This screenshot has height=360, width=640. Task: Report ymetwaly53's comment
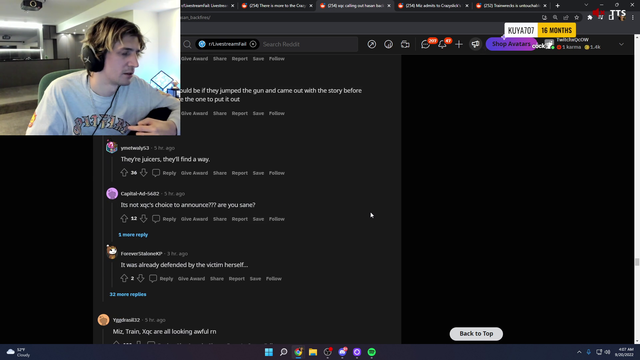[240, 173]
